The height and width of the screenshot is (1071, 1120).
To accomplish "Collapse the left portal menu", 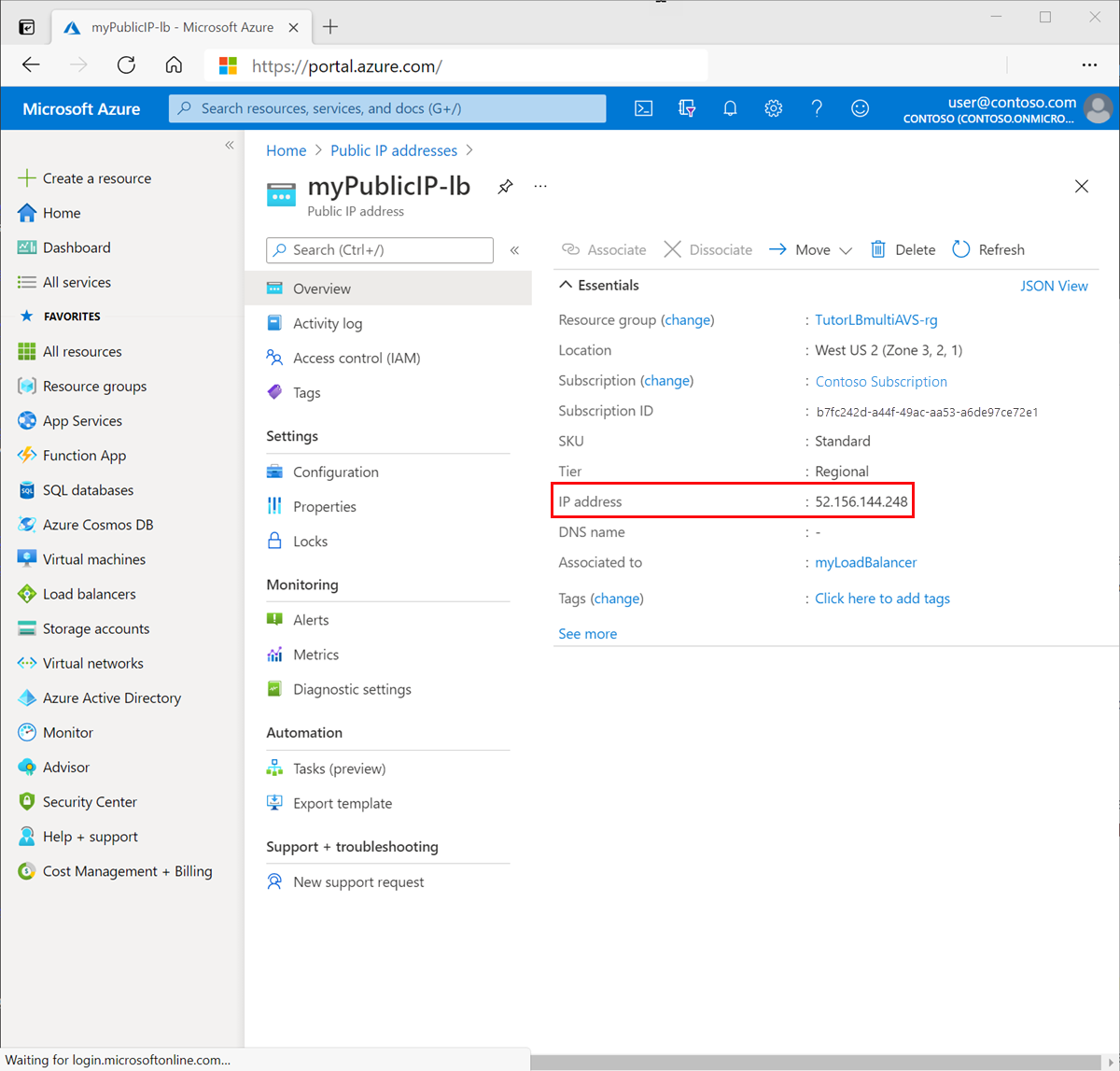I will coord(230,145).
